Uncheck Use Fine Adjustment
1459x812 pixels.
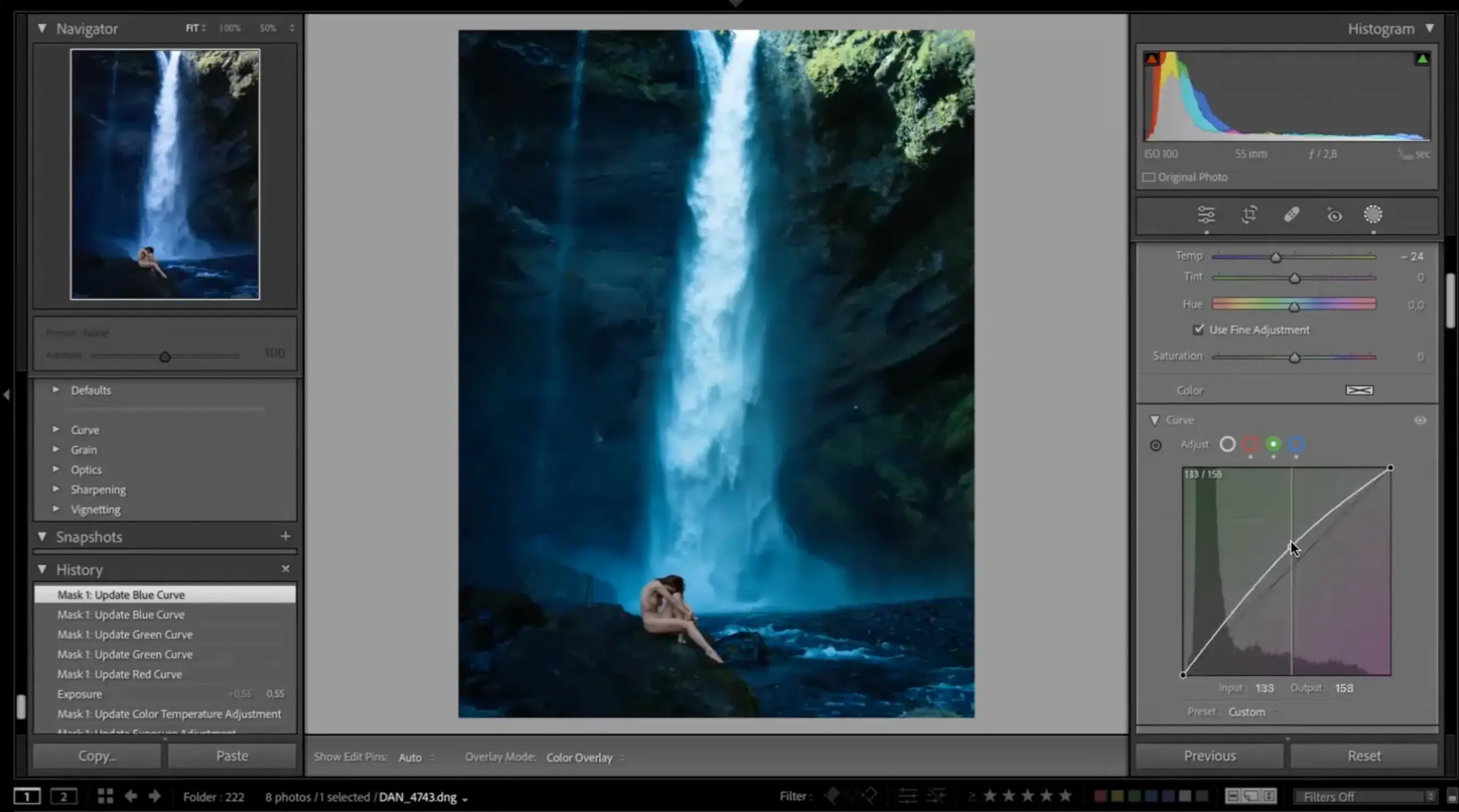tap(1199, 329)
